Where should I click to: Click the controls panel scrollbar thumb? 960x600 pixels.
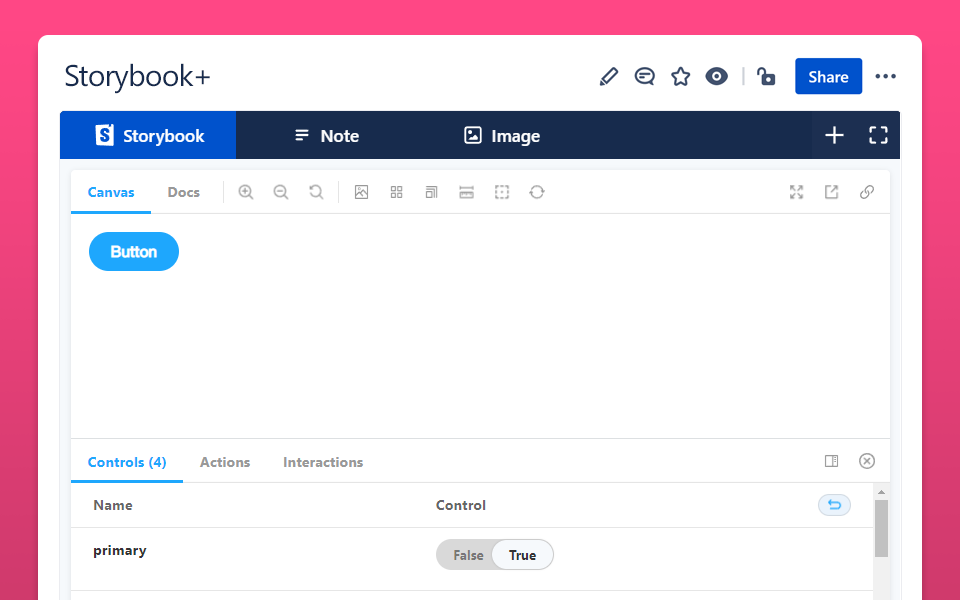(881, 528)
